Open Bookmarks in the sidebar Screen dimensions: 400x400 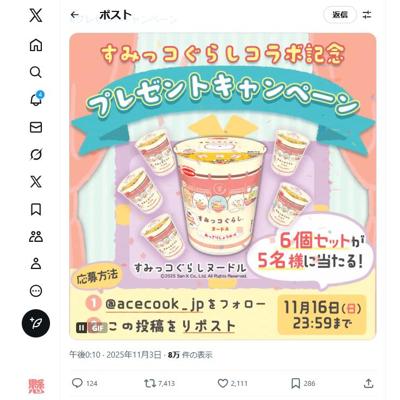[36, 209]
